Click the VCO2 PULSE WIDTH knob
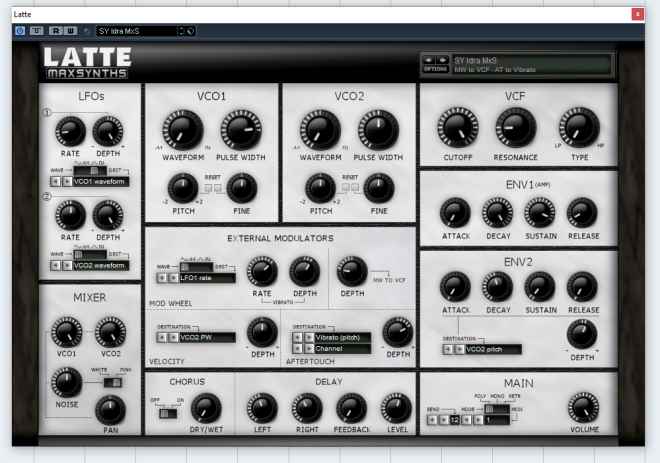Image resolution: width=660 pixels, height=463 pixels. pyautogui.click(x=378, y=130)
